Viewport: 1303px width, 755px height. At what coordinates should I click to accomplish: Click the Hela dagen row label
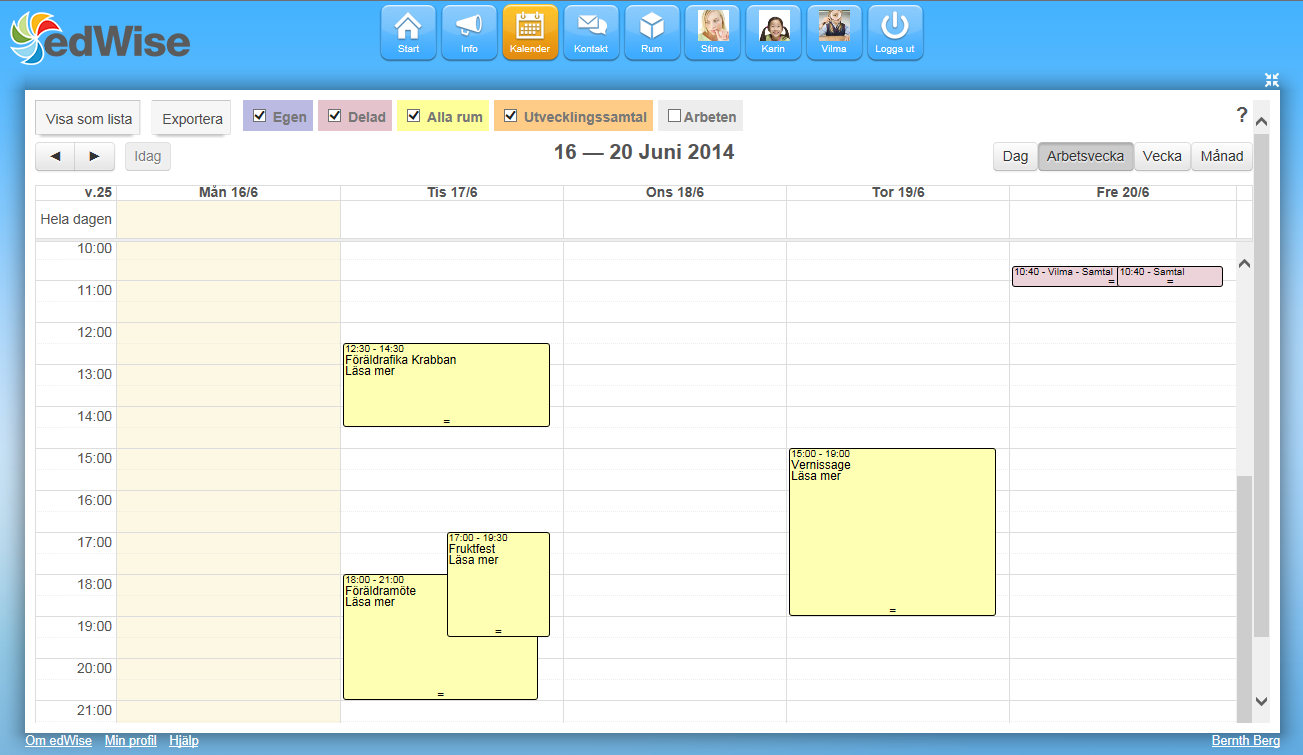(x=76, y=219)
